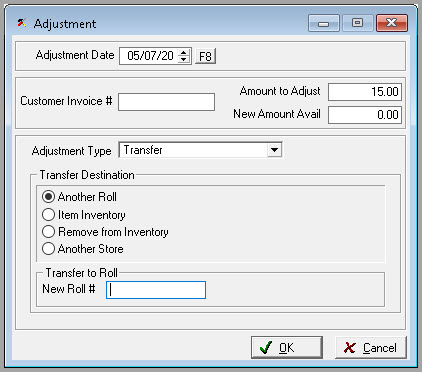Click the New Roll # label
Screen dimensions: 422x372
pyautogui.click(x=69, y=289)
